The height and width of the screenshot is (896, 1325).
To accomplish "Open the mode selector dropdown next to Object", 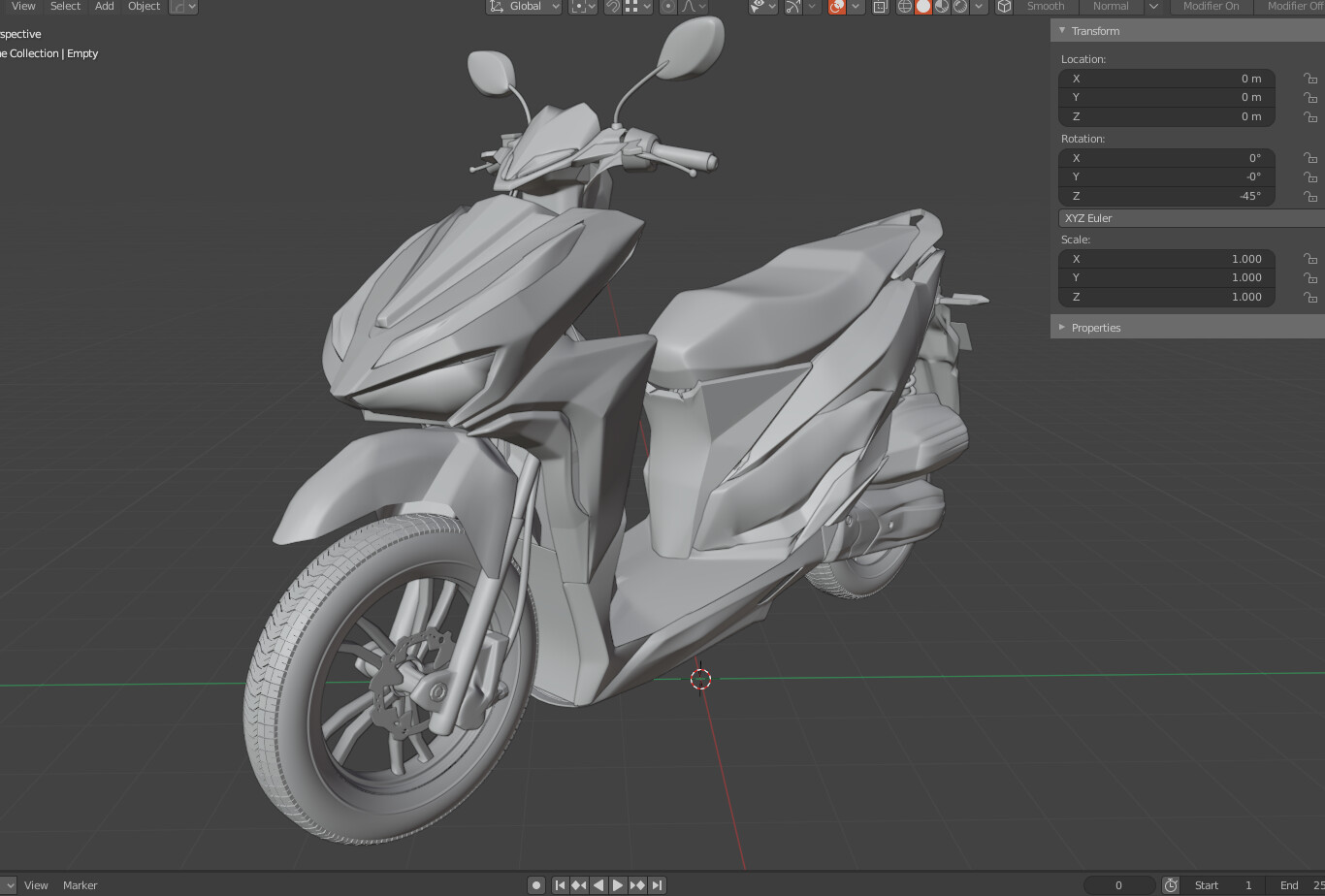I will [x=183, y=6].
